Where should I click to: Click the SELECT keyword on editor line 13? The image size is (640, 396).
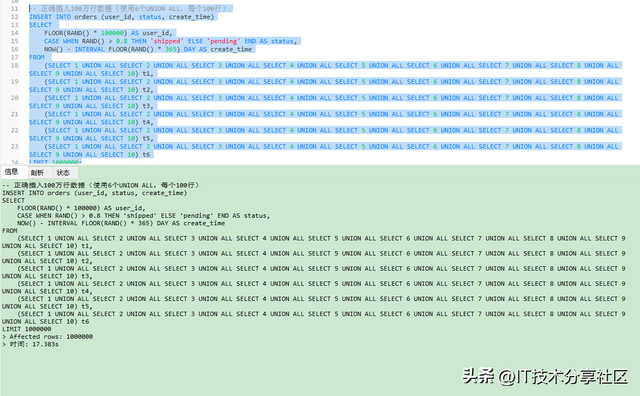[40, 25]
